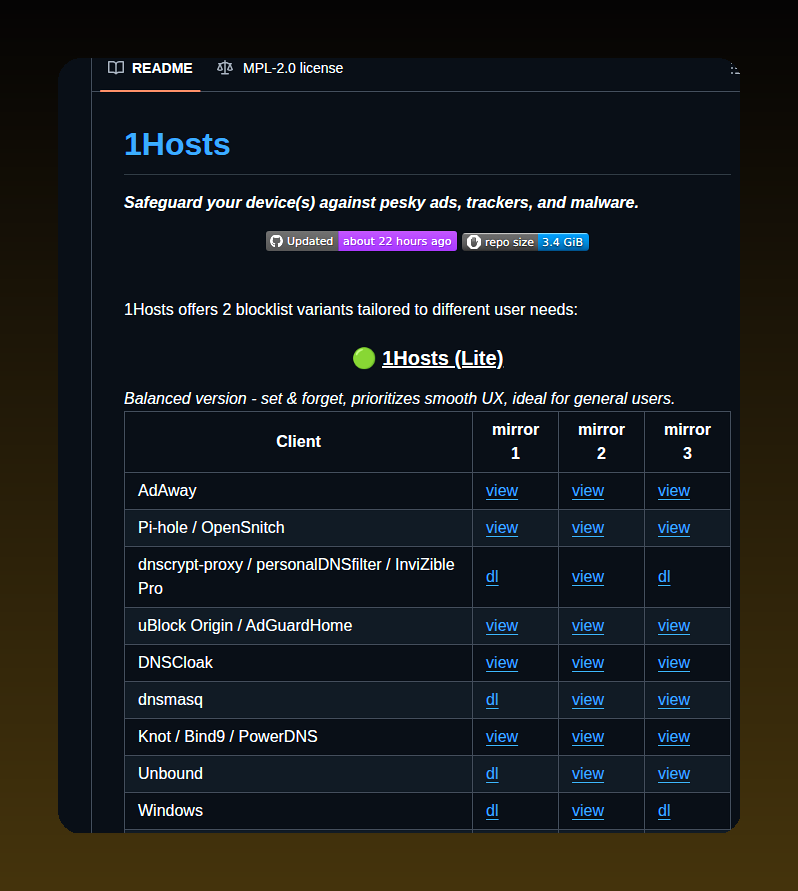Open the README tab

pyautogui.click(x=150, y=68)
